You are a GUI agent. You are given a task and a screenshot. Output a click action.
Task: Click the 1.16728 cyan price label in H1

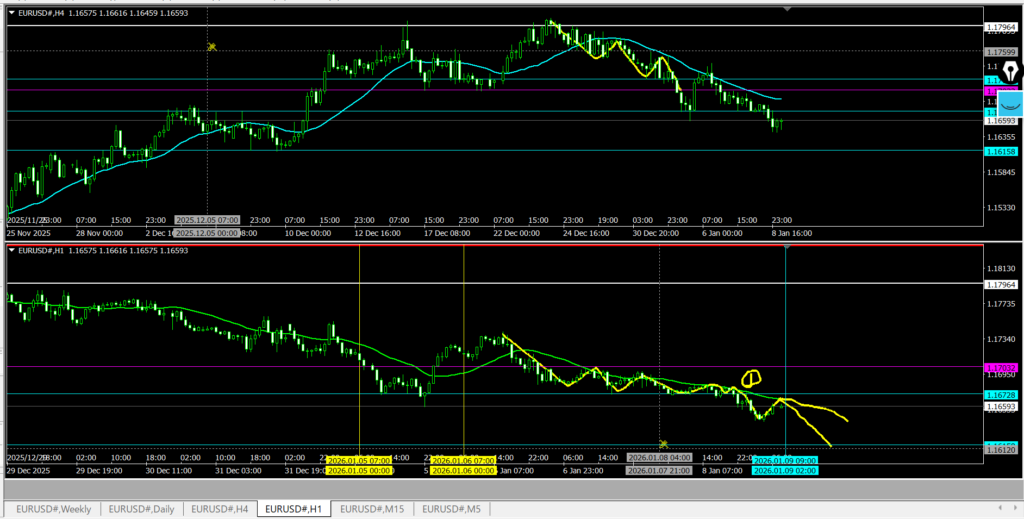click(1001, 396)
